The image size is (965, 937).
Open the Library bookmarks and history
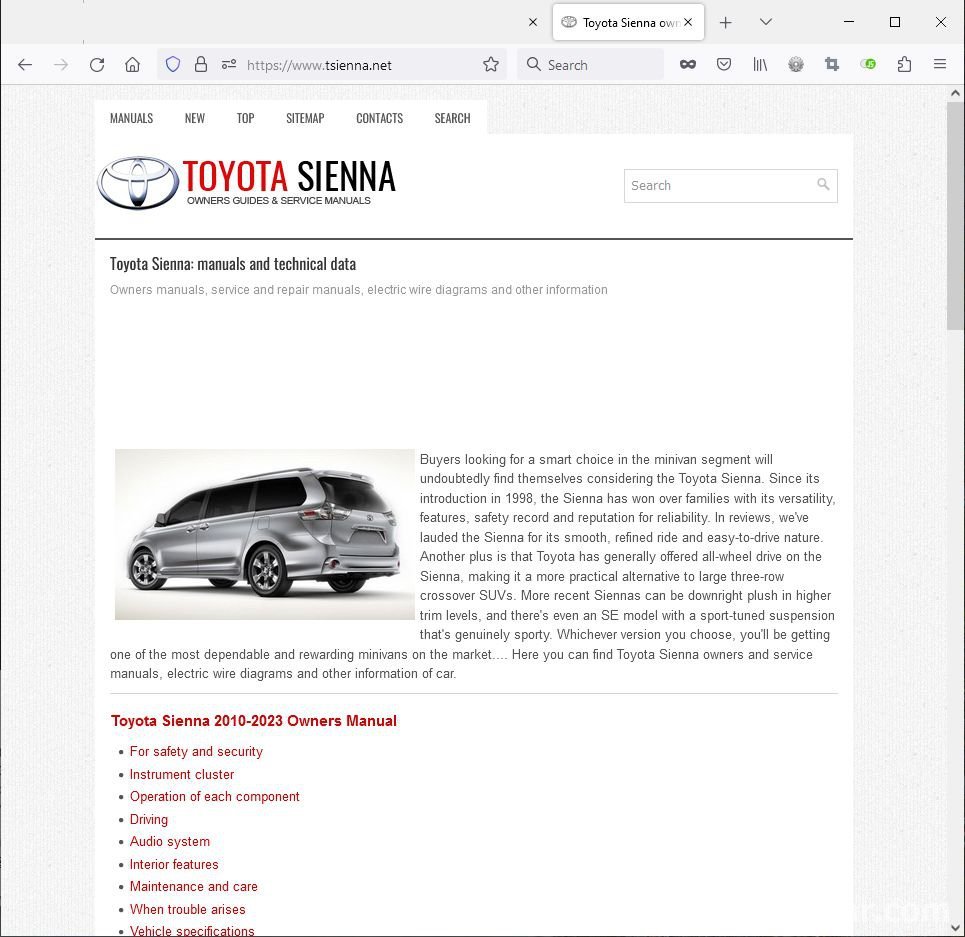point(760,64)
